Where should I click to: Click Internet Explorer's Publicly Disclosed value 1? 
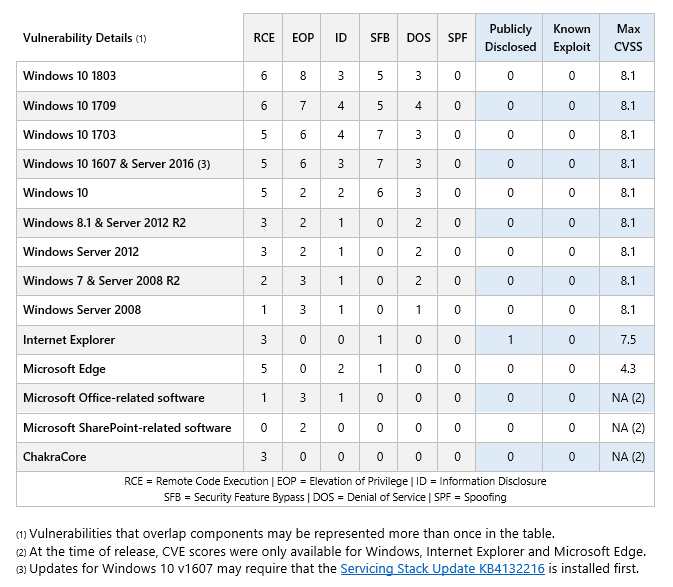(510, 340)
